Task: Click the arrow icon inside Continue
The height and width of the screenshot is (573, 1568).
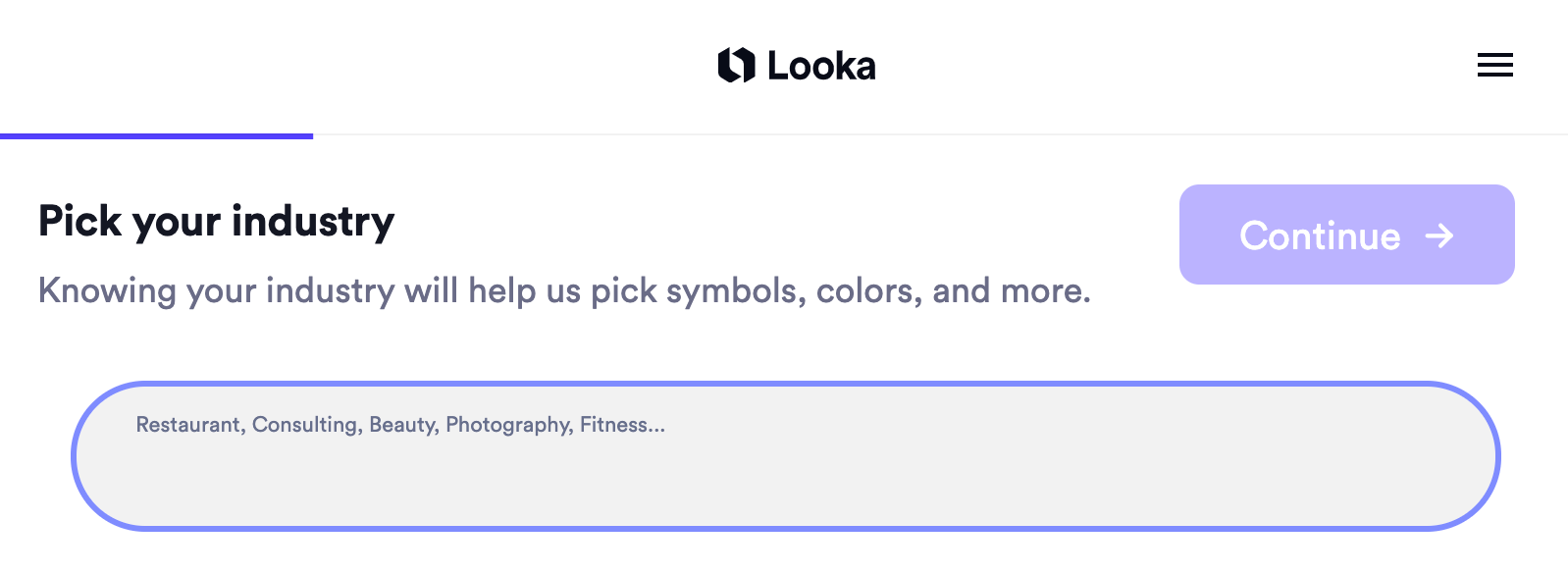Action: [1439, 235]
